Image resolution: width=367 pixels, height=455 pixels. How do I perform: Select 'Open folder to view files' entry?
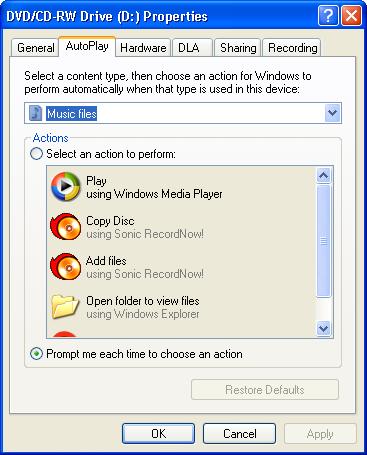point(181,307)
